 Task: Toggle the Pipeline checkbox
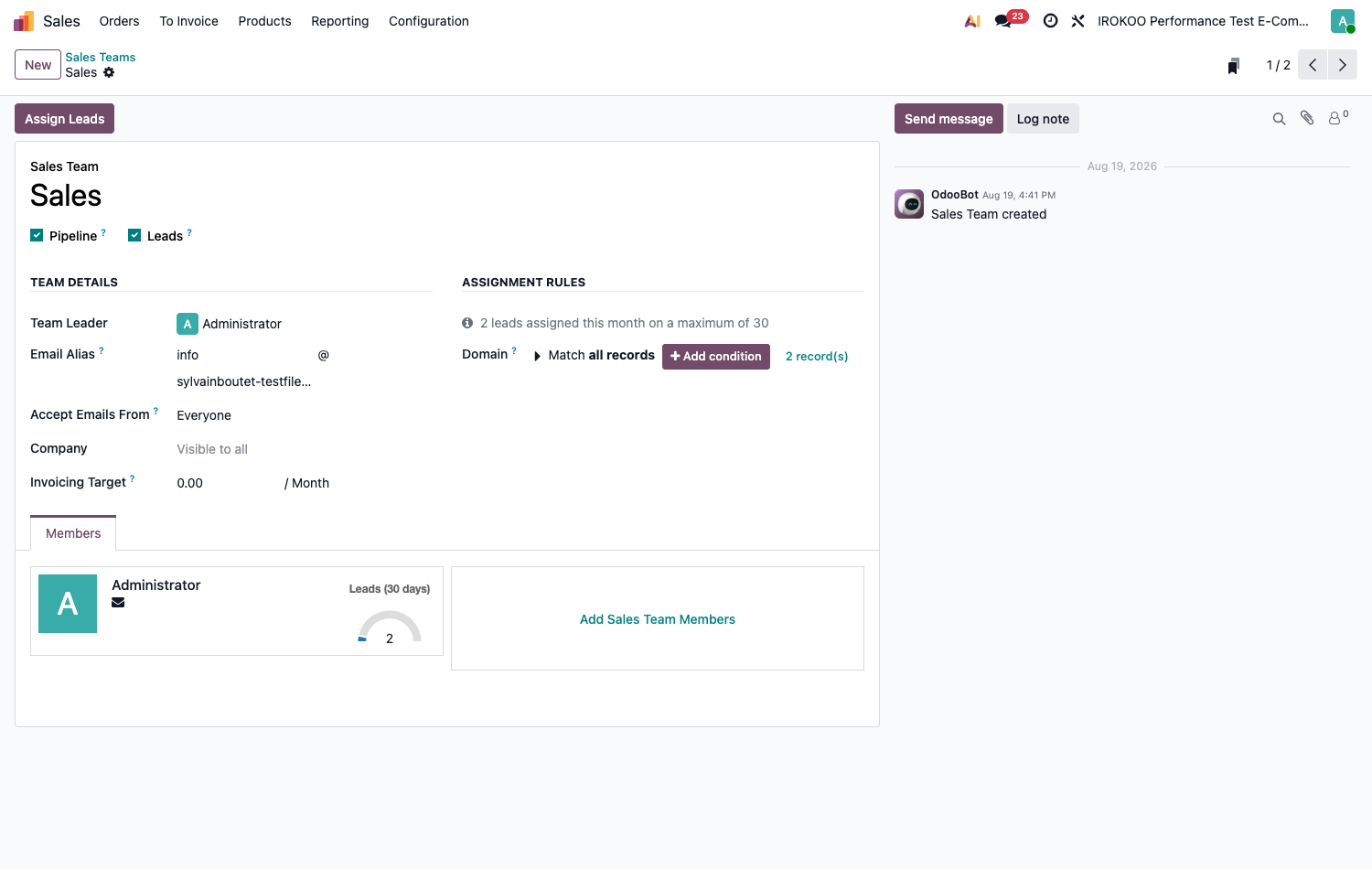point(37,235)
